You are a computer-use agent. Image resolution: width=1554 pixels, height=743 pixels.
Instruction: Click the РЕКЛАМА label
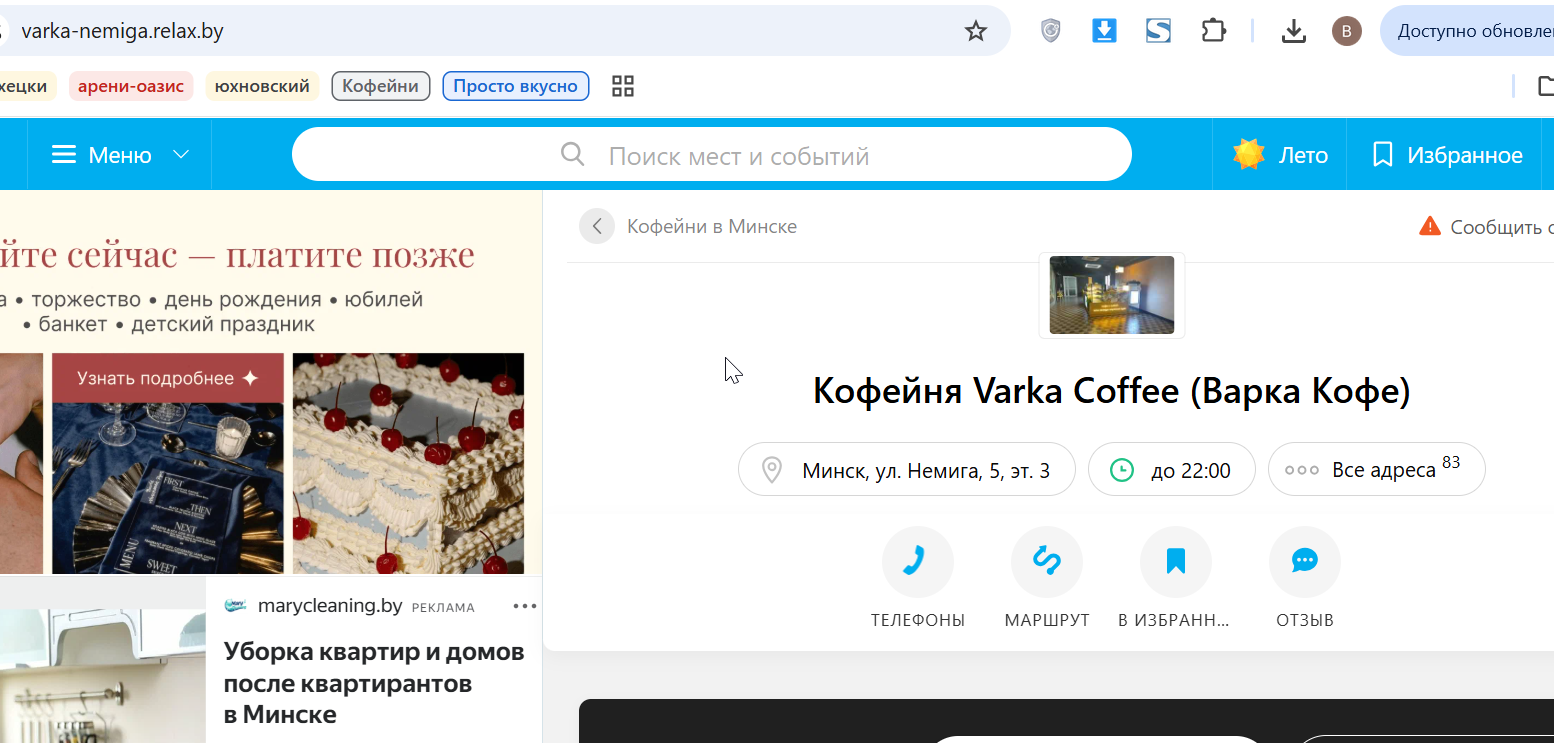[x=443, y=607]
